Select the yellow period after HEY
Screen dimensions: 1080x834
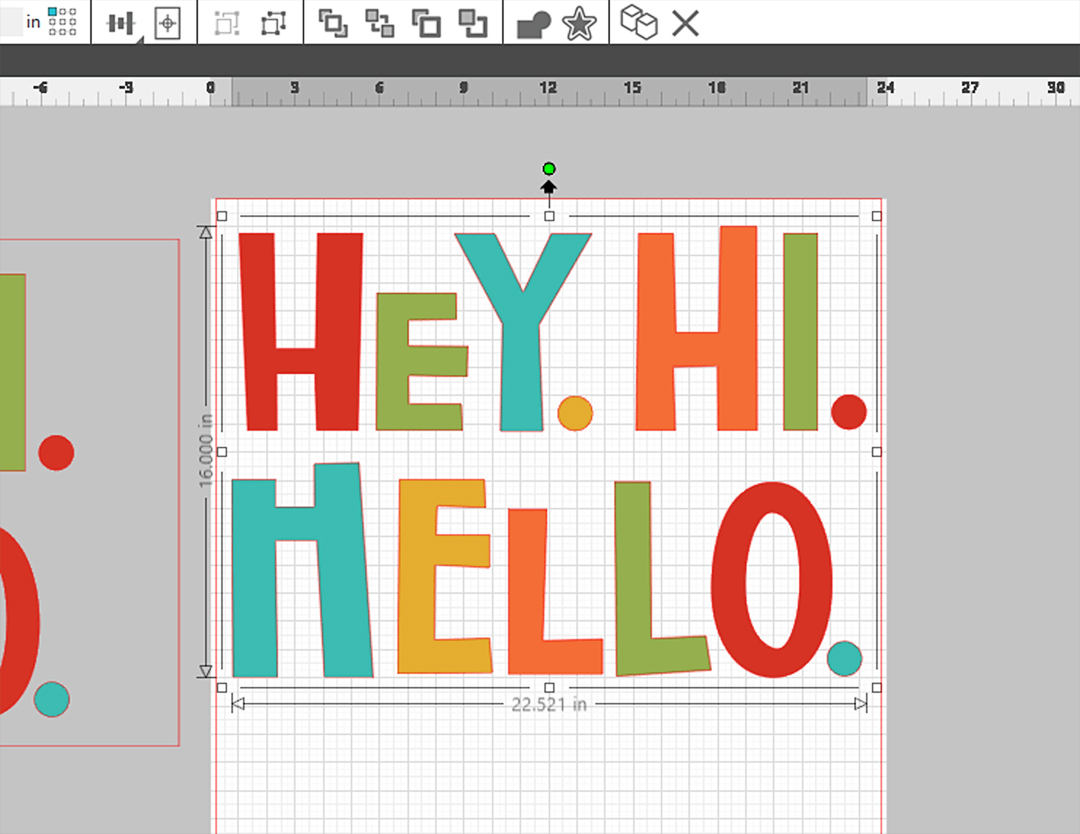574,413
